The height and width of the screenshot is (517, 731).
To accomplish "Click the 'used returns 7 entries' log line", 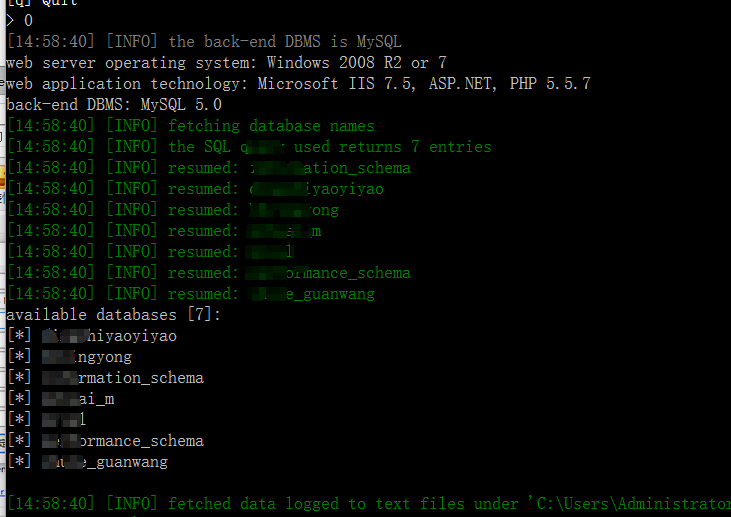I will (x=249, y=146).
